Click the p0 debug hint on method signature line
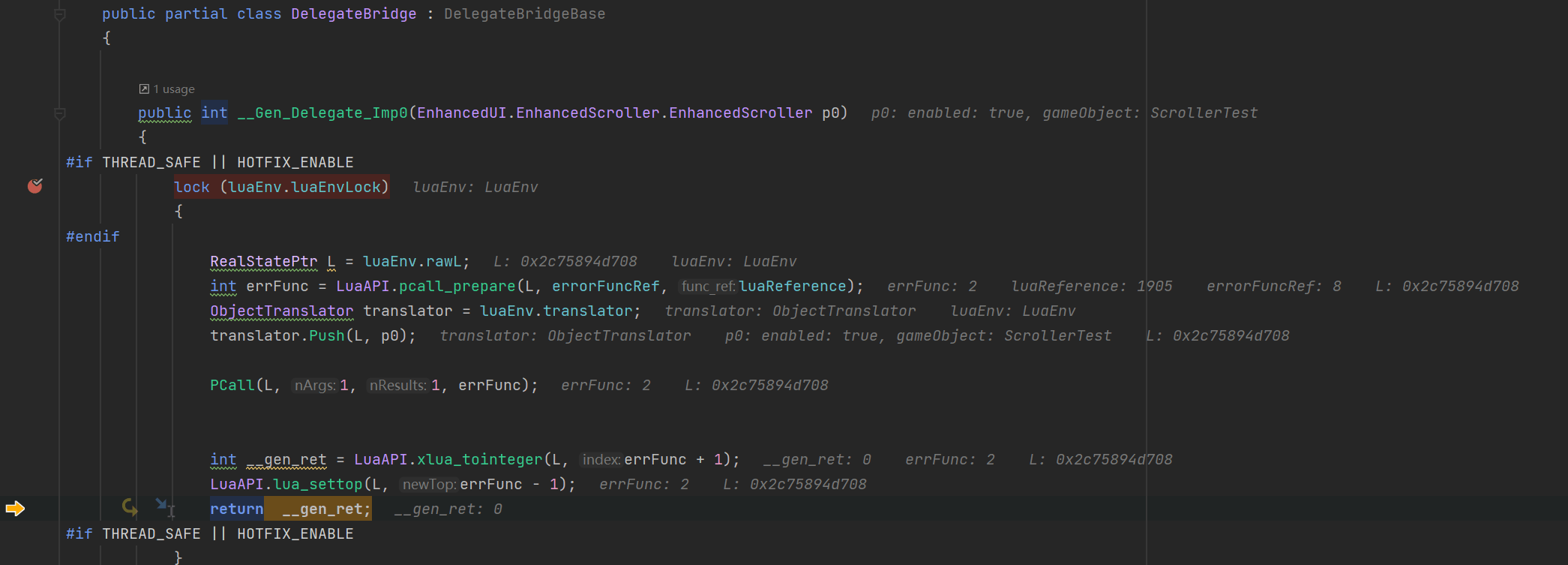 (1065, 113)
